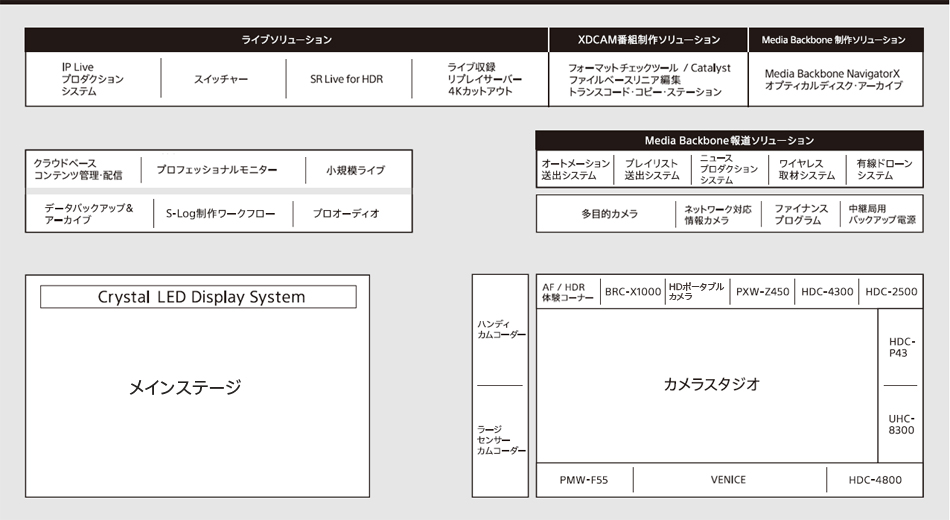Click S-Log制作ワークフロー cell
The image size is (950, 520).
click(x=220, y=214)
